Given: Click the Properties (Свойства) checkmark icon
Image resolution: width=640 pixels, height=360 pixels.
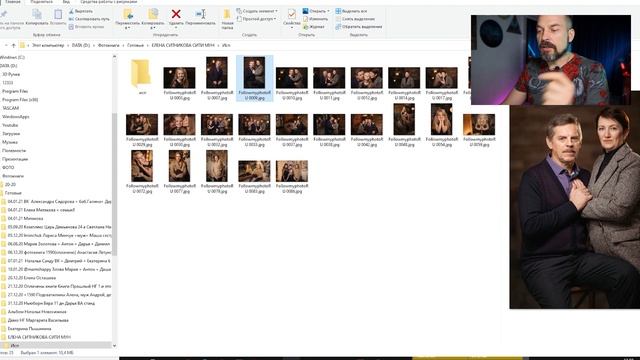Looking at the screenshot, I should (291, 14).
